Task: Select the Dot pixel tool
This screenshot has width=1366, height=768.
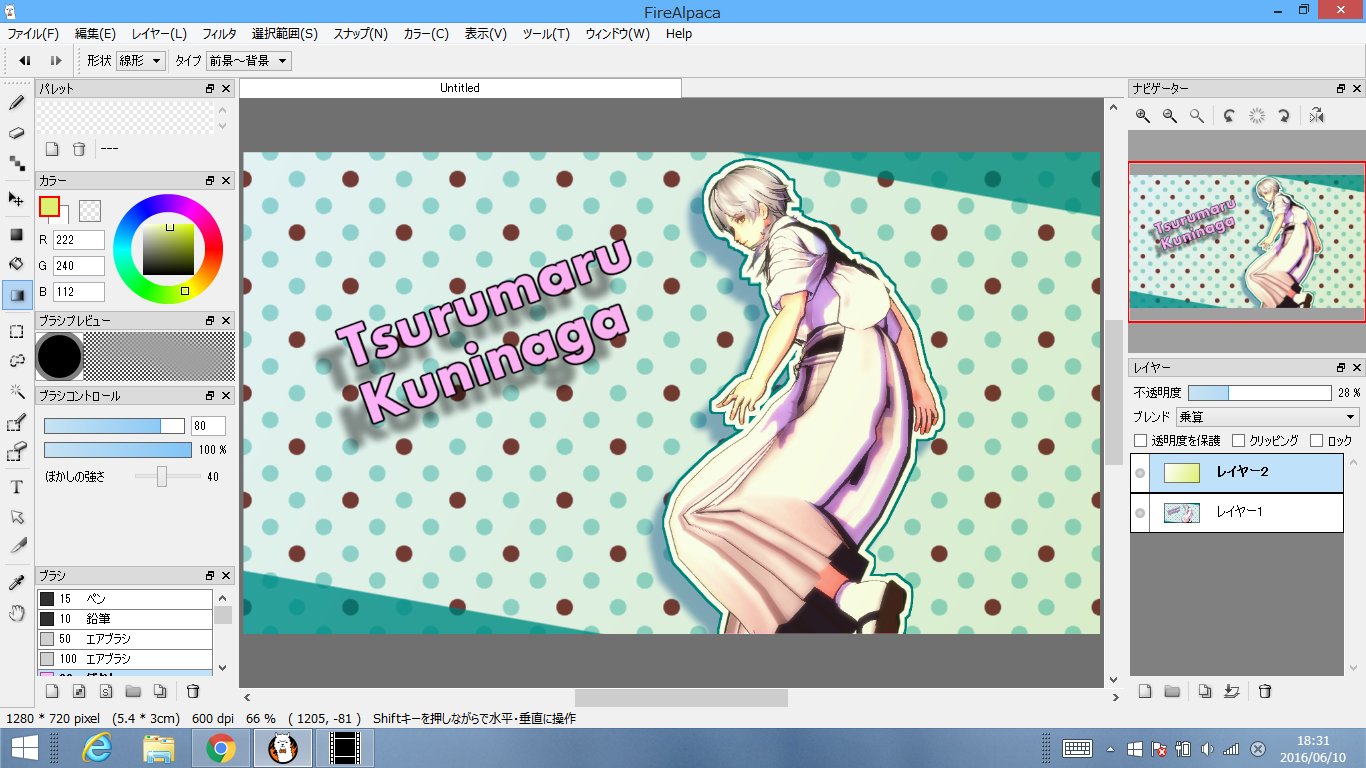Action: (x=16, y=163)
